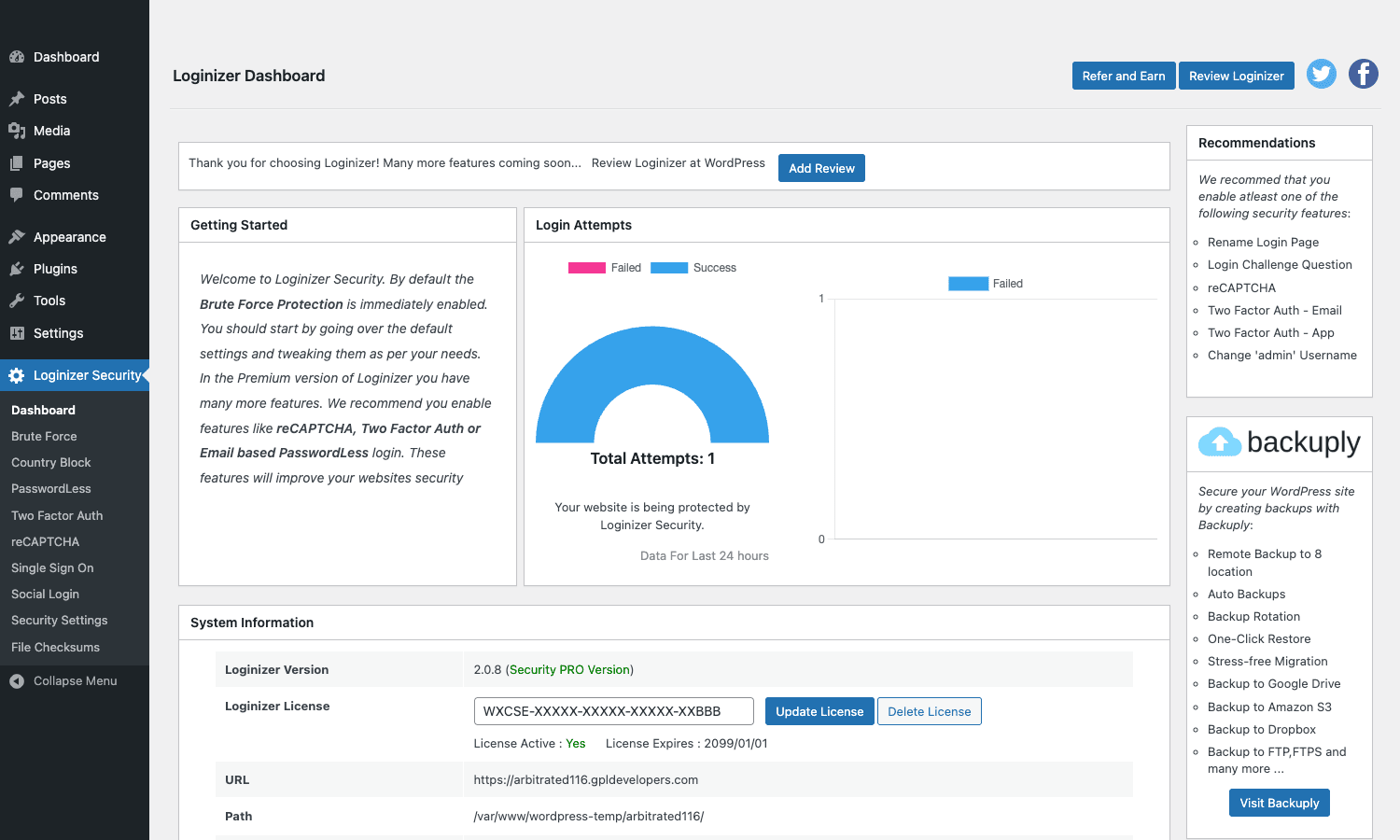Click 'Login Challenge Question' recommendation
Screen dimensions: 1400x840
pyautogui.click(x=1280, y=264)
